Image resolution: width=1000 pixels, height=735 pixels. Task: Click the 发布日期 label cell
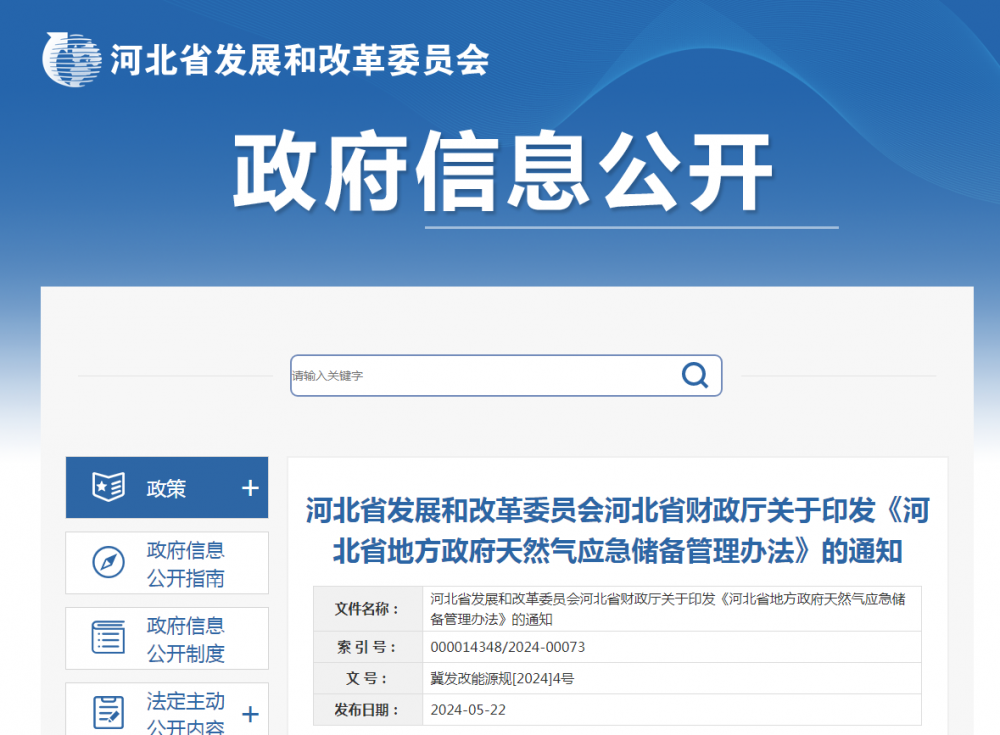[368, 709]
